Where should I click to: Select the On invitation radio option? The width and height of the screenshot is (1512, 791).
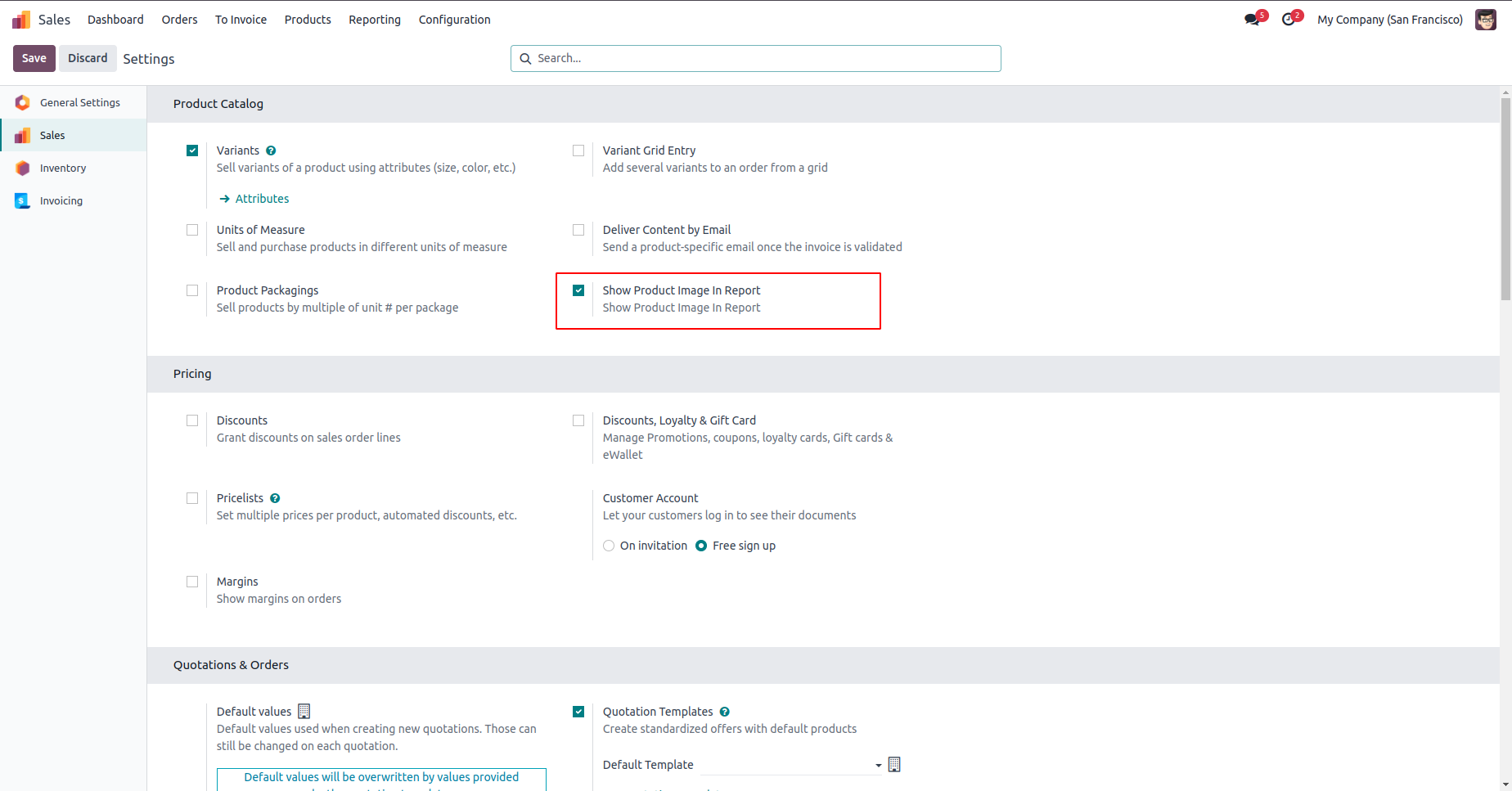609,546
